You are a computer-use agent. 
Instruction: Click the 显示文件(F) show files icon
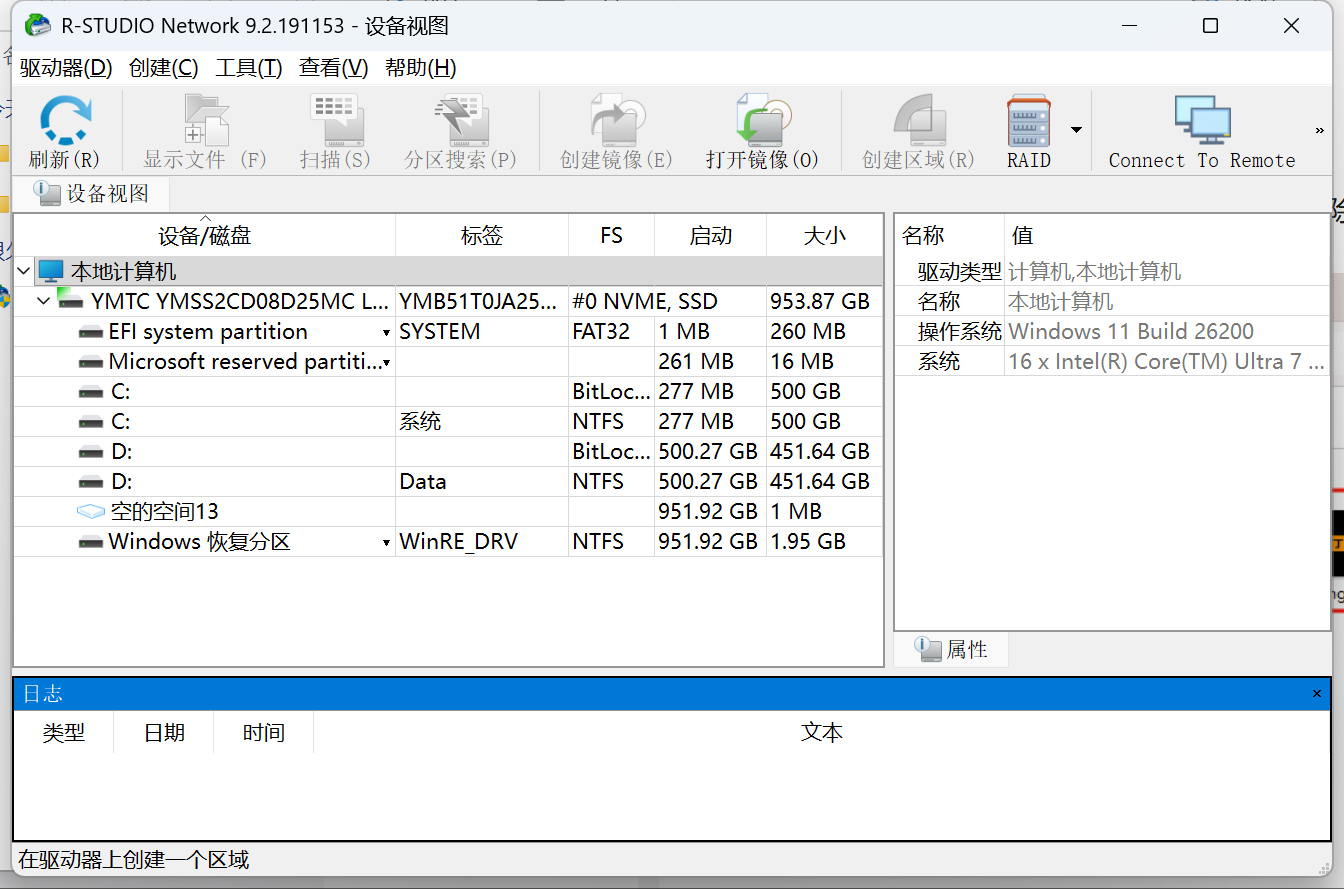tap(206, 121)
